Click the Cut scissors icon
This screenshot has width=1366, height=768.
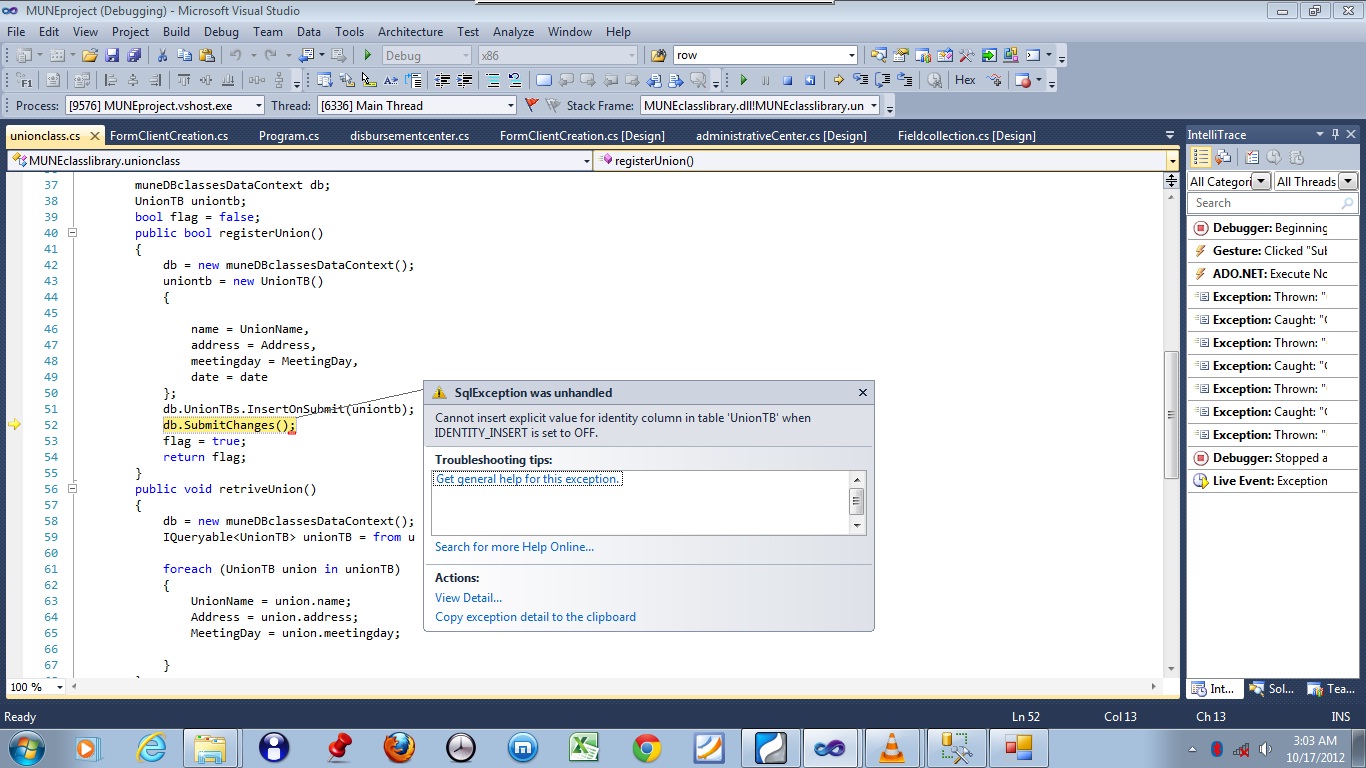click(x=162, y=56)
